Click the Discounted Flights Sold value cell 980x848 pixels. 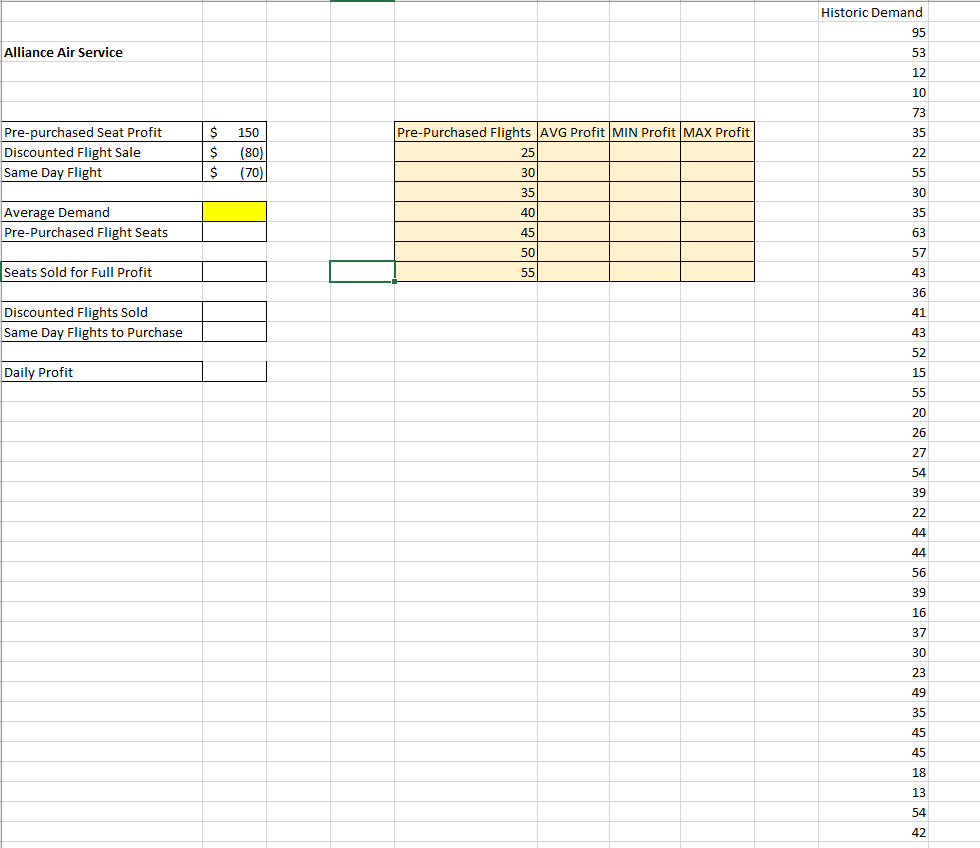point(234,311)
